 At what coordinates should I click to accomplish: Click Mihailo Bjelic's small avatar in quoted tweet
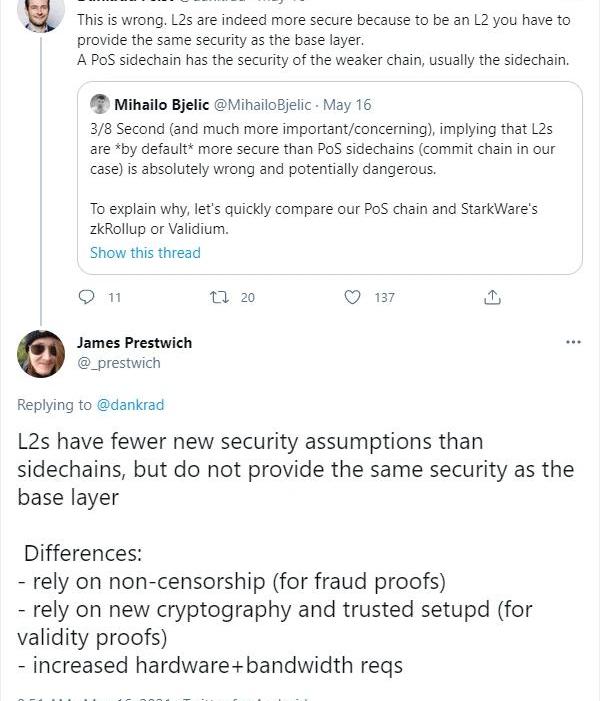pos(100,104)
